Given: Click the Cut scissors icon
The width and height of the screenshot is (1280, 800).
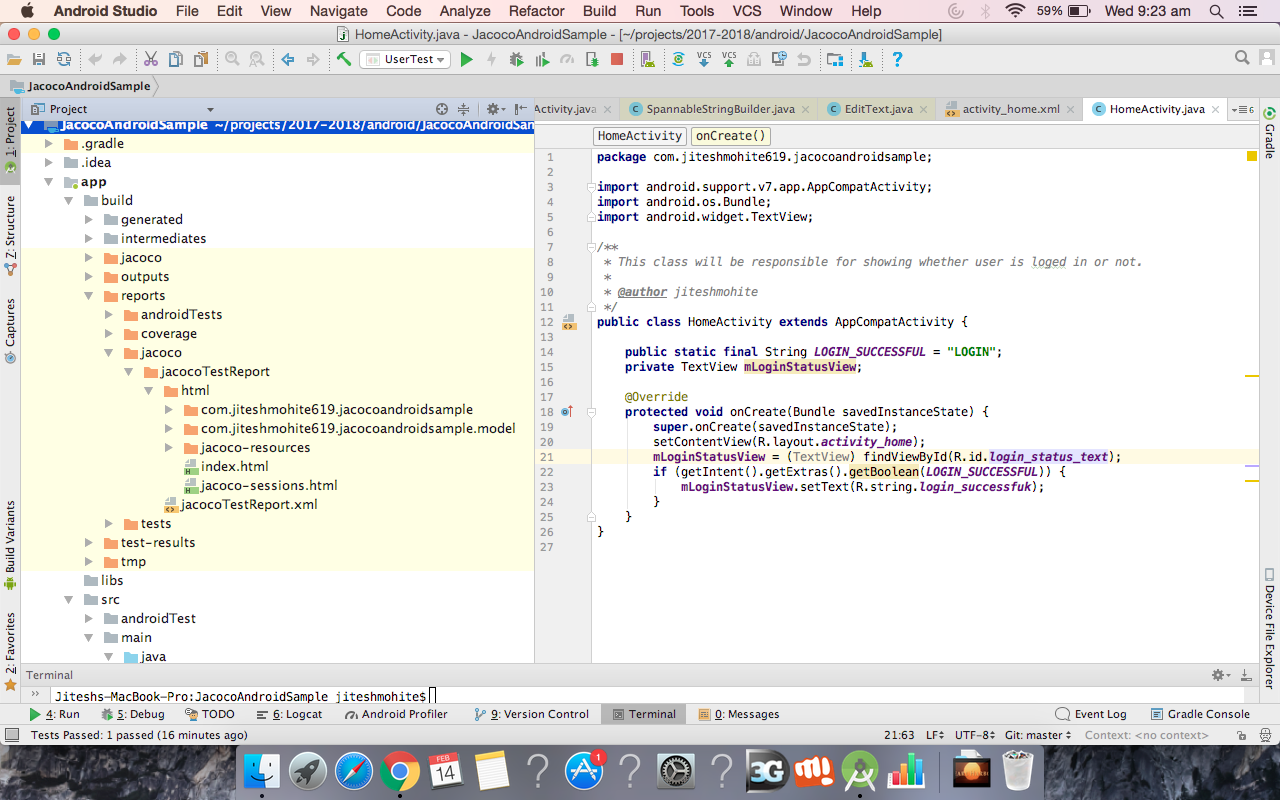Looking at the screenshot, I should tap(151, 59).
